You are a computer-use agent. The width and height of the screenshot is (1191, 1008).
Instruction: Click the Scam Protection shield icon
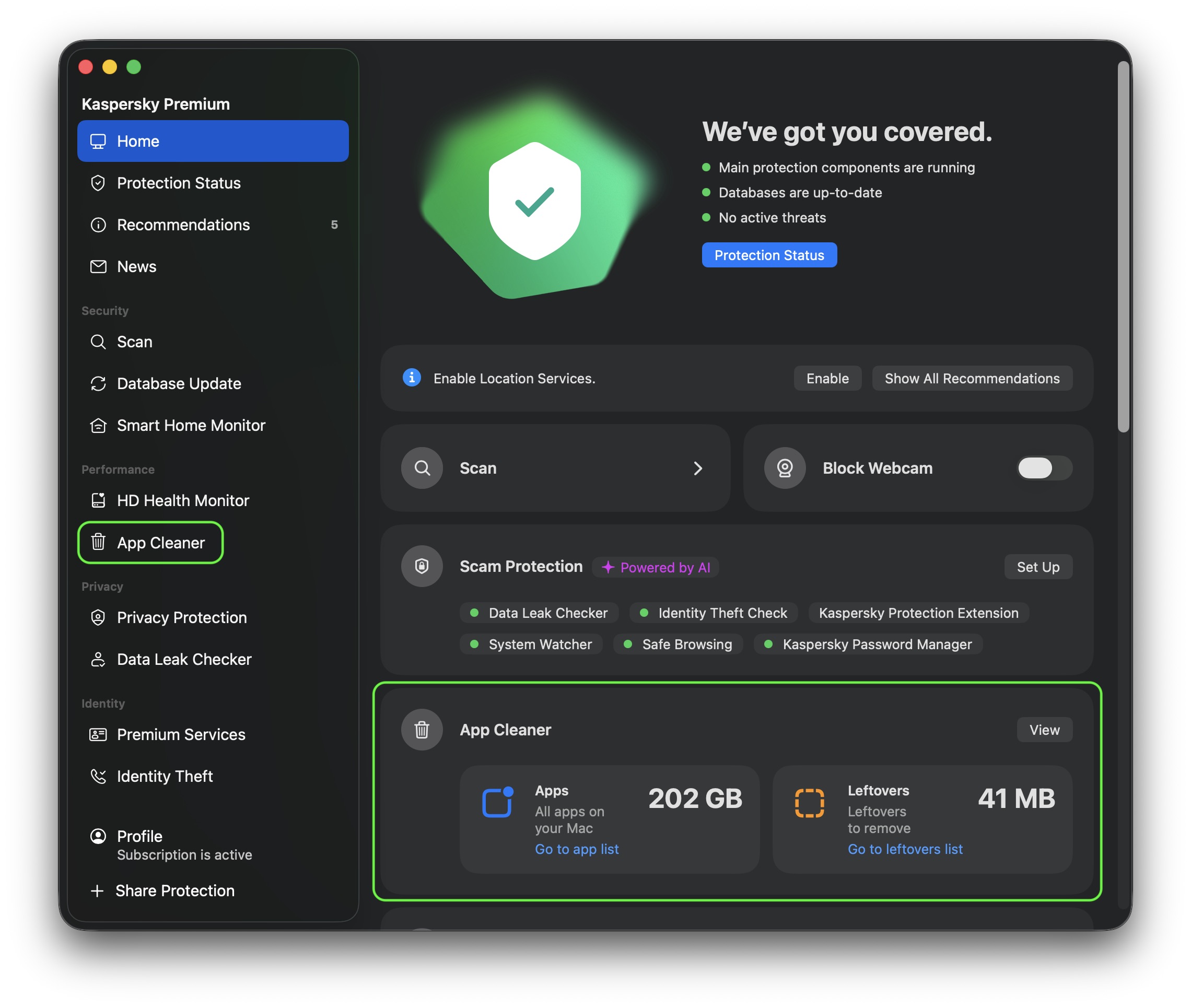coord(422,566)
